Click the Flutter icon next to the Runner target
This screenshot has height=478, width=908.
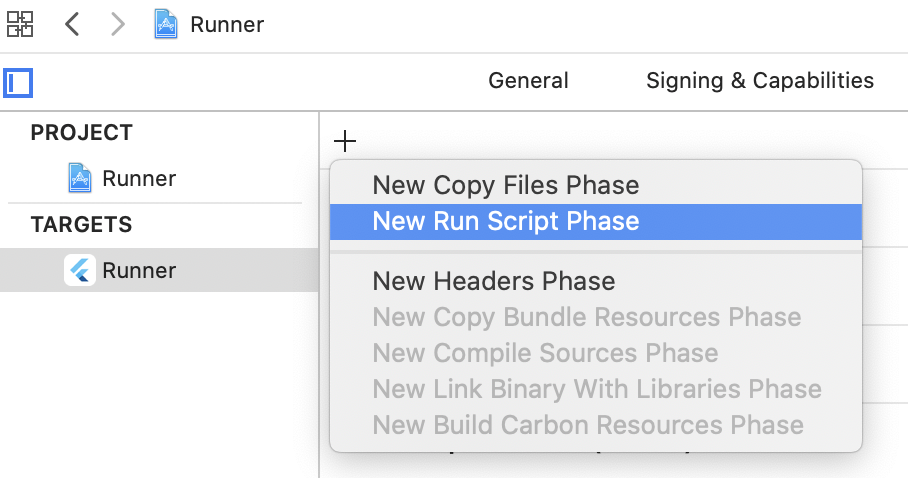tap(80, 270)
